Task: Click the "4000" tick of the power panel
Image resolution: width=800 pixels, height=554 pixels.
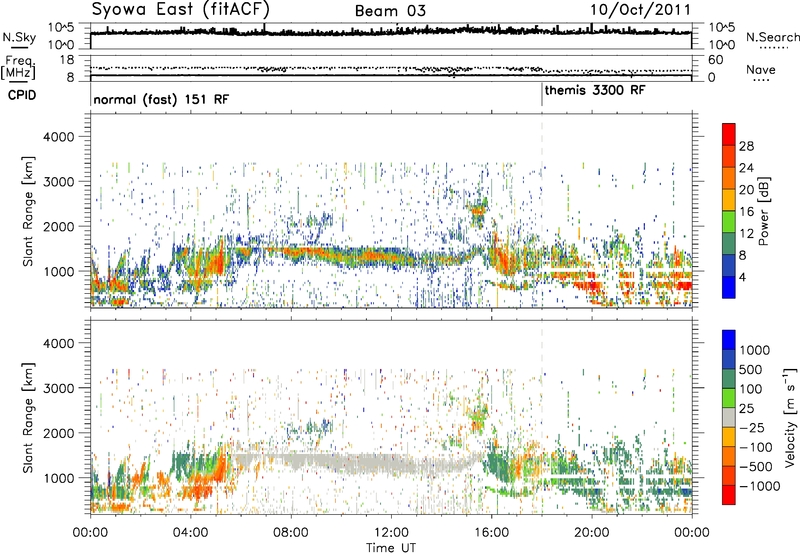Action: click(59, 137)
